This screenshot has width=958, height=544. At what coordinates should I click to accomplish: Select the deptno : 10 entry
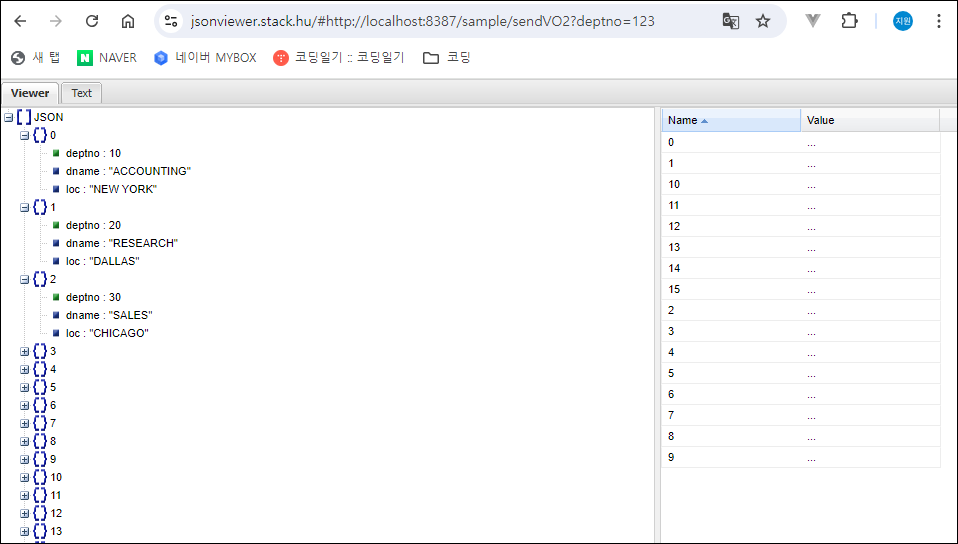93,153
